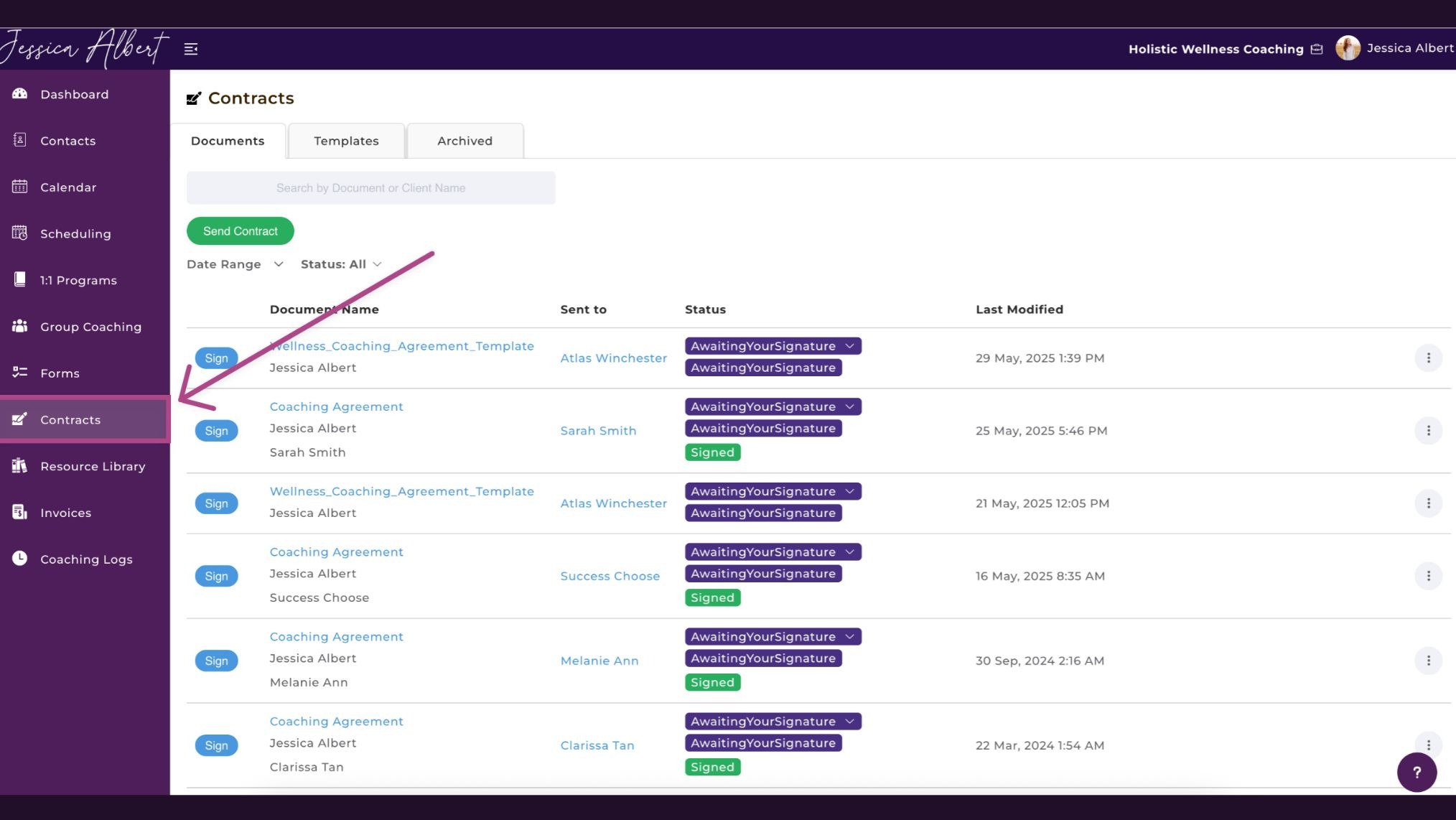Viewport: 1456px width, 820px height.
Task: Click Sign button for Success Choose contract
Action: click(216, 576)
